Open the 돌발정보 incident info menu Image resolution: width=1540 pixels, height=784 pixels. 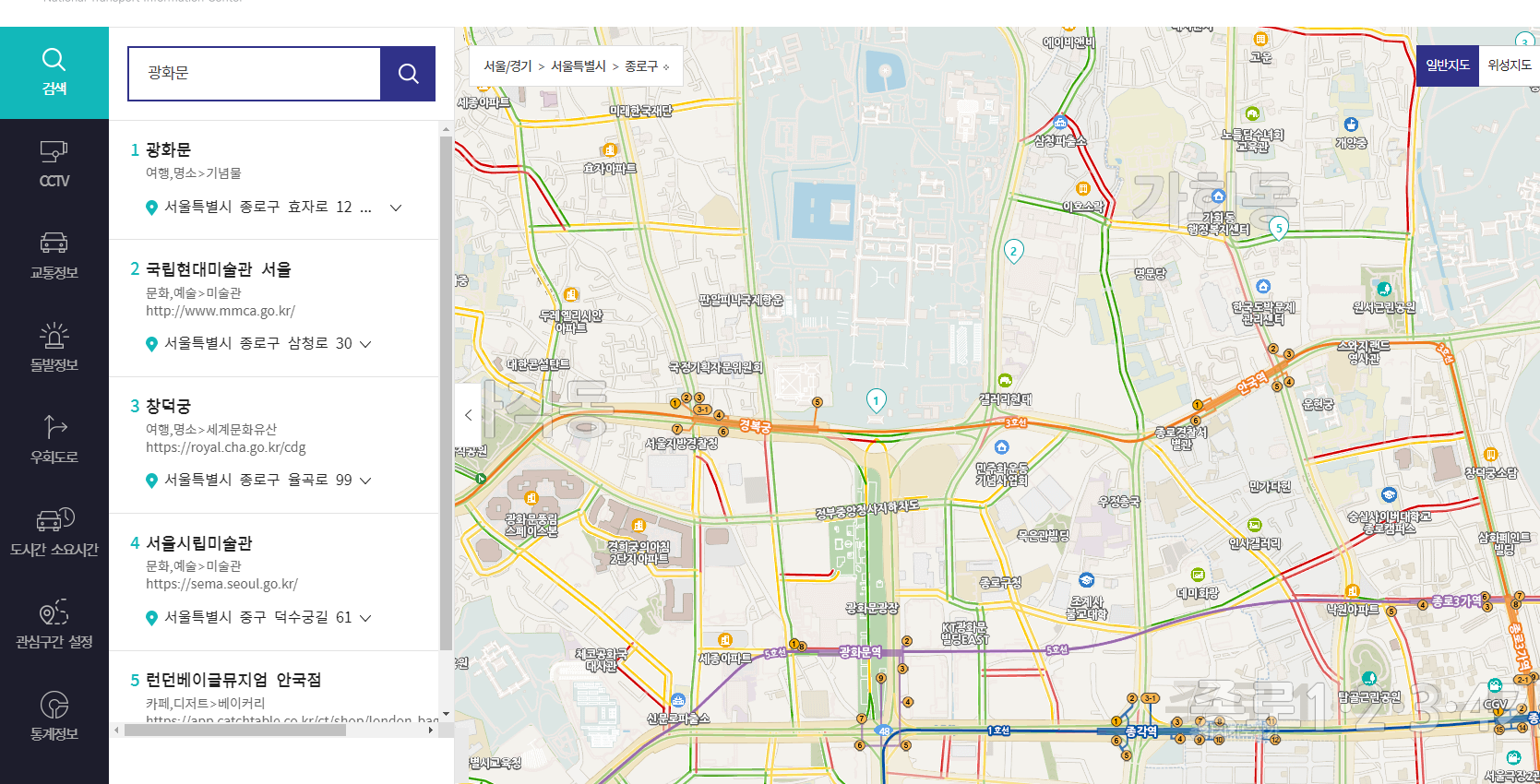[54, 350]
